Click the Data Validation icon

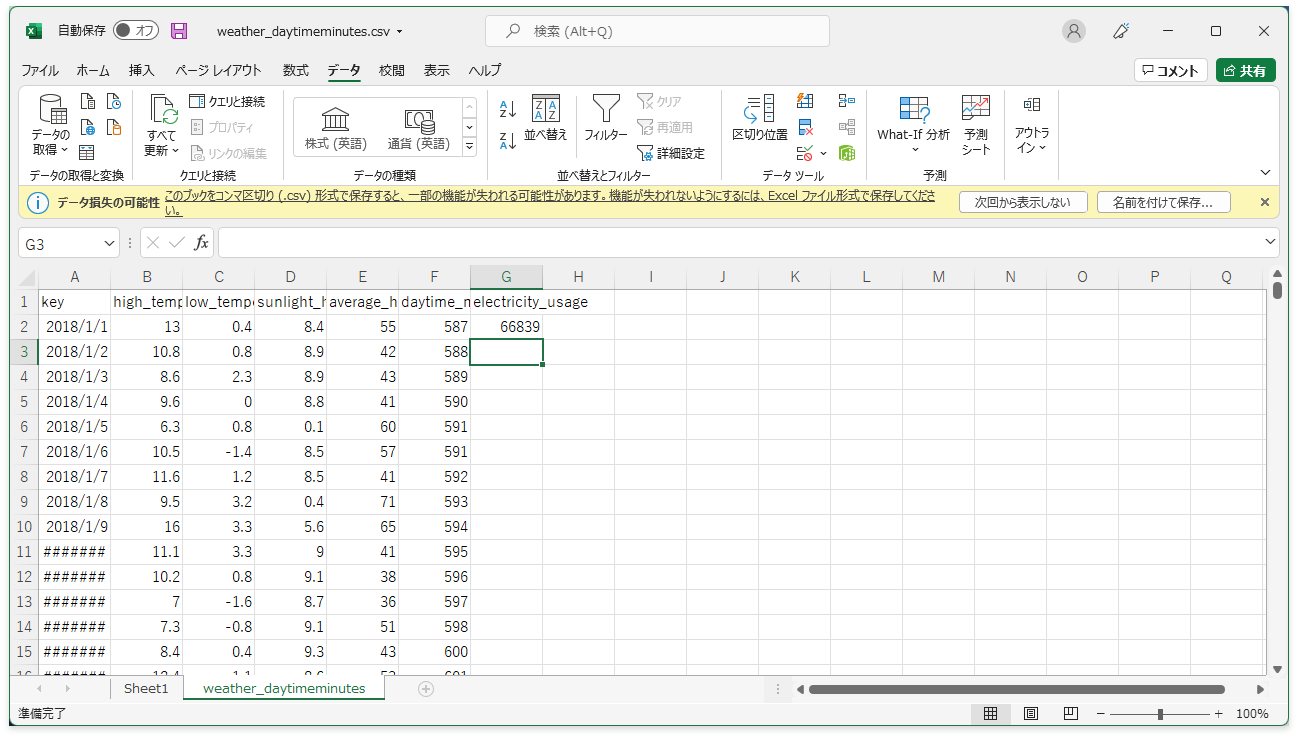coord(804,153)
